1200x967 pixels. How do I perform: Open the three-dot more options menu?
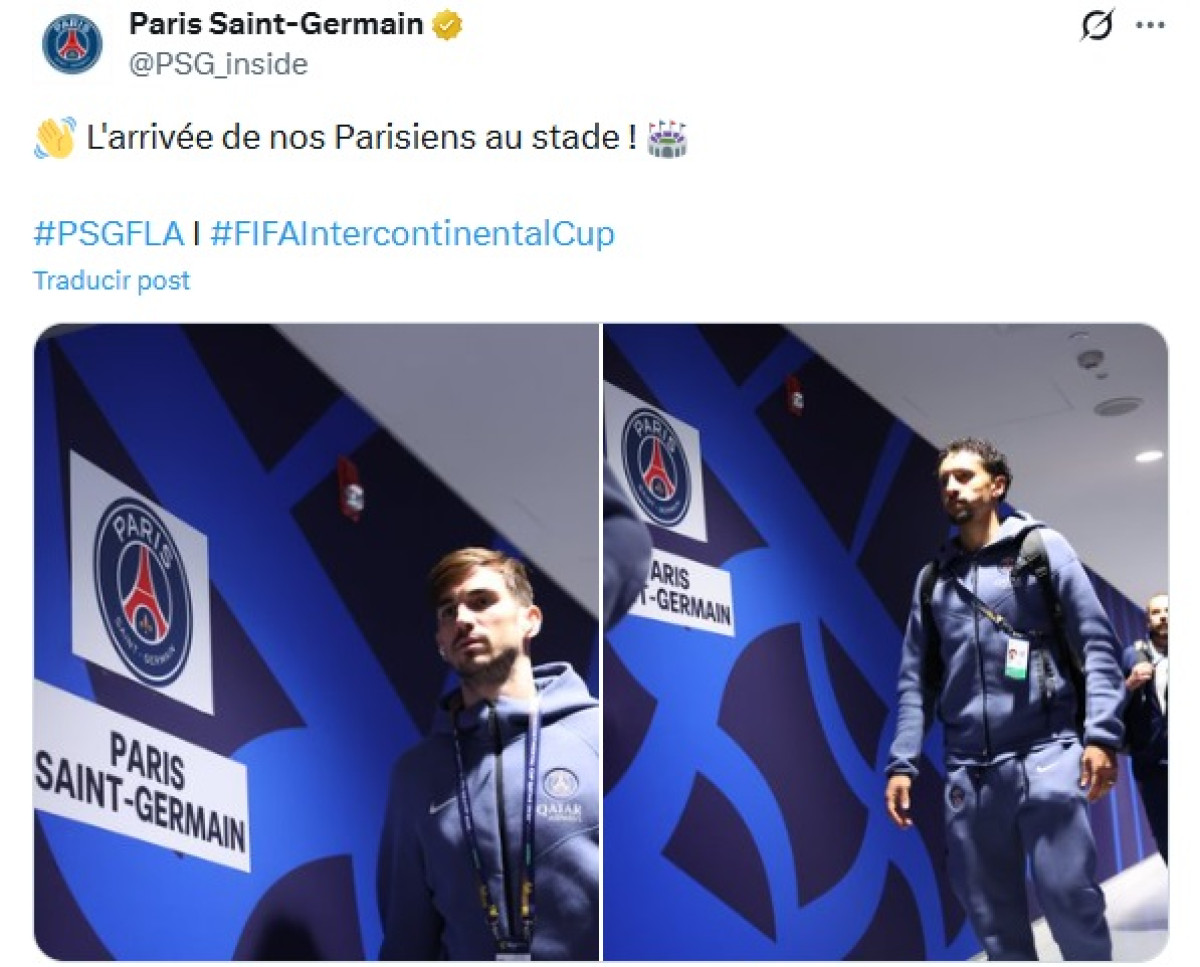(1150, 26)
